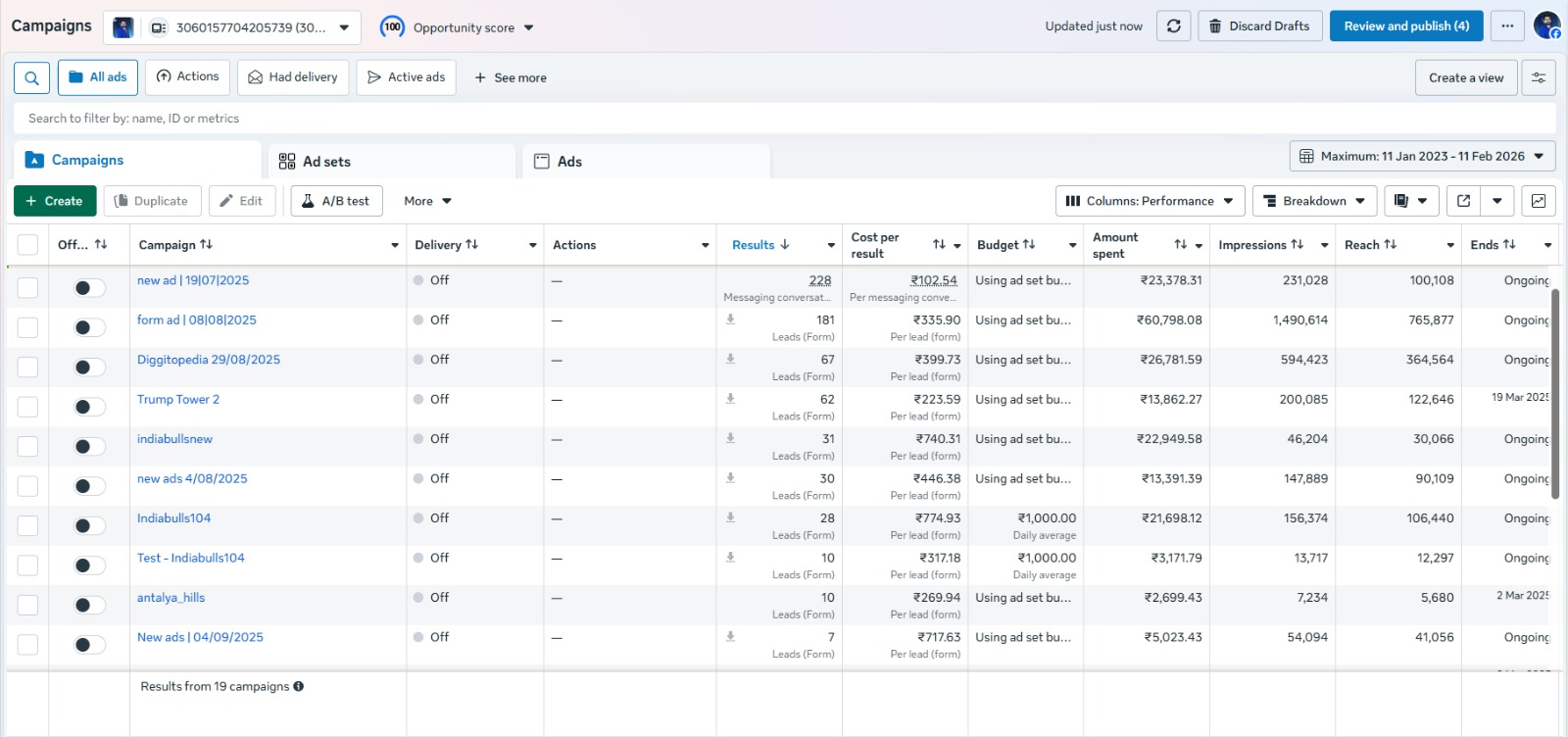Open the reports icon button
Image resolution: width=1568 pixels, height=737 pixels.
pos(1402,201)
